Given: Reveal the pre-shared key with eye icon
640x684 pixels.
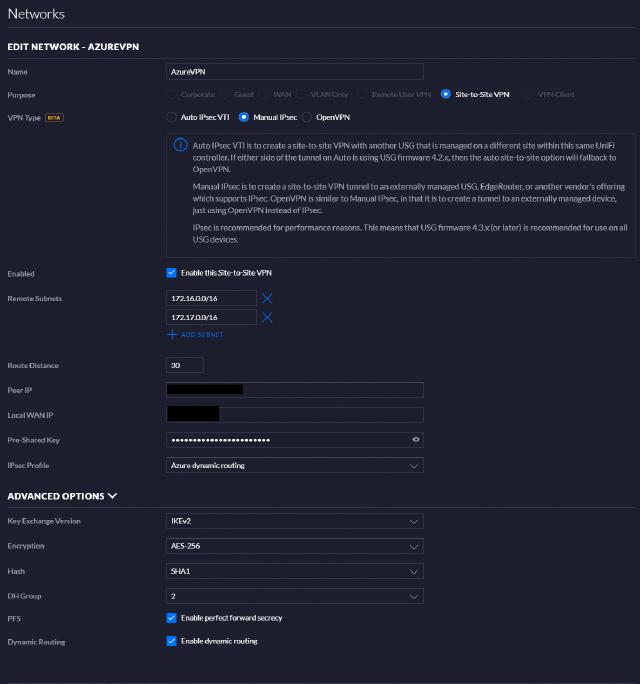Looking at the screenshot, I should click(x=416, y=440).
